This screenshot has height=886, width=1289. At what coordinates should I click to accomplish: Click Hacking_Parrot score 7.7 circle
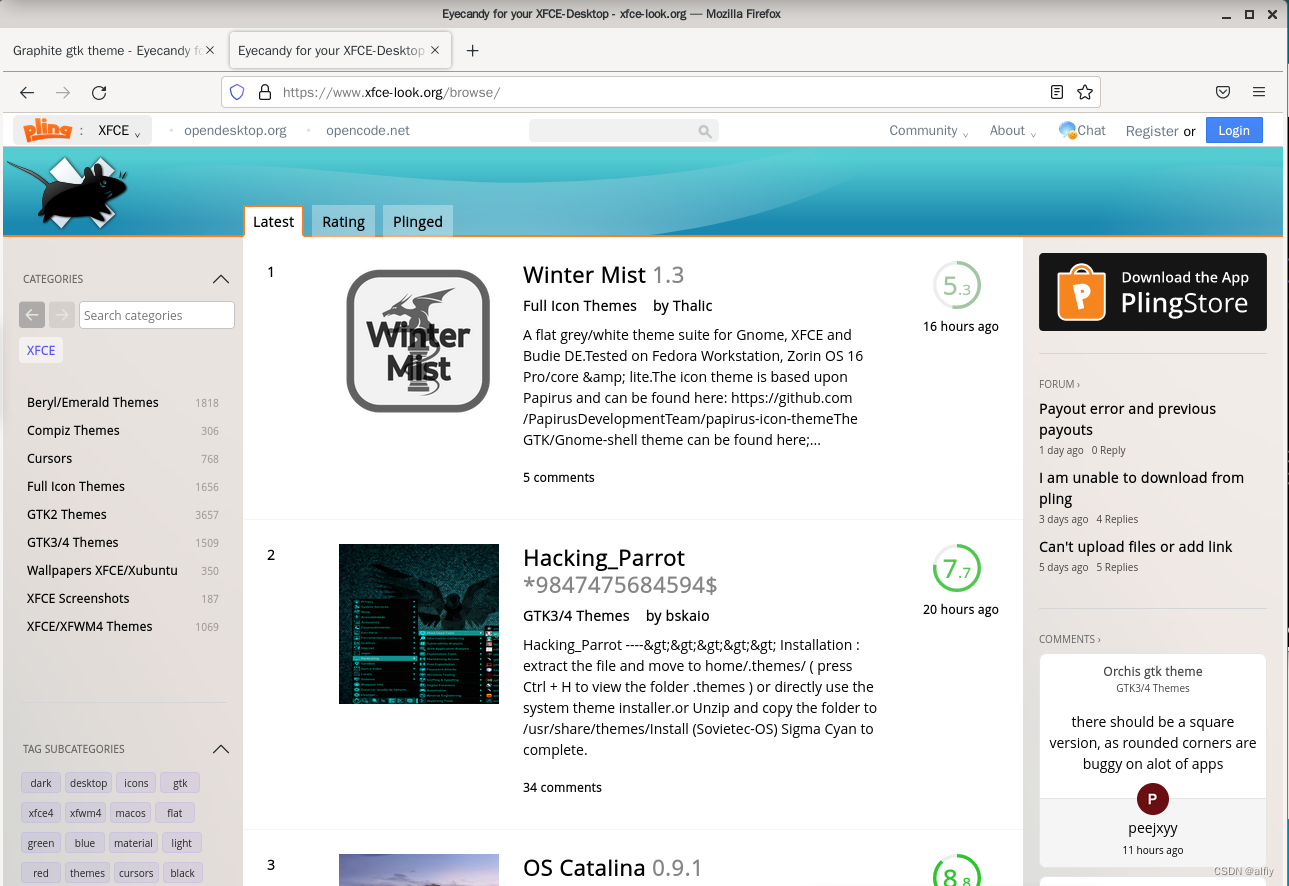click(957, 569)
